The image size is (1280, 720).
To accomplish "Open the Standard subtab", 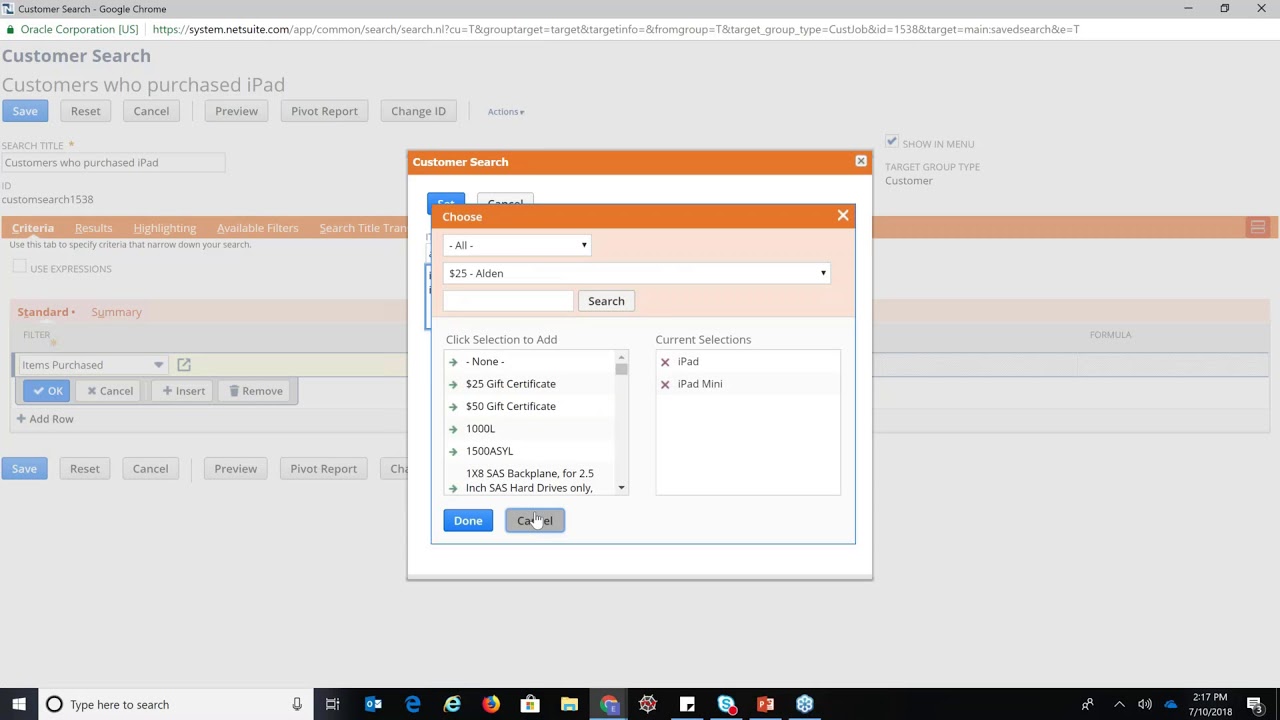I will click(43, 312).
